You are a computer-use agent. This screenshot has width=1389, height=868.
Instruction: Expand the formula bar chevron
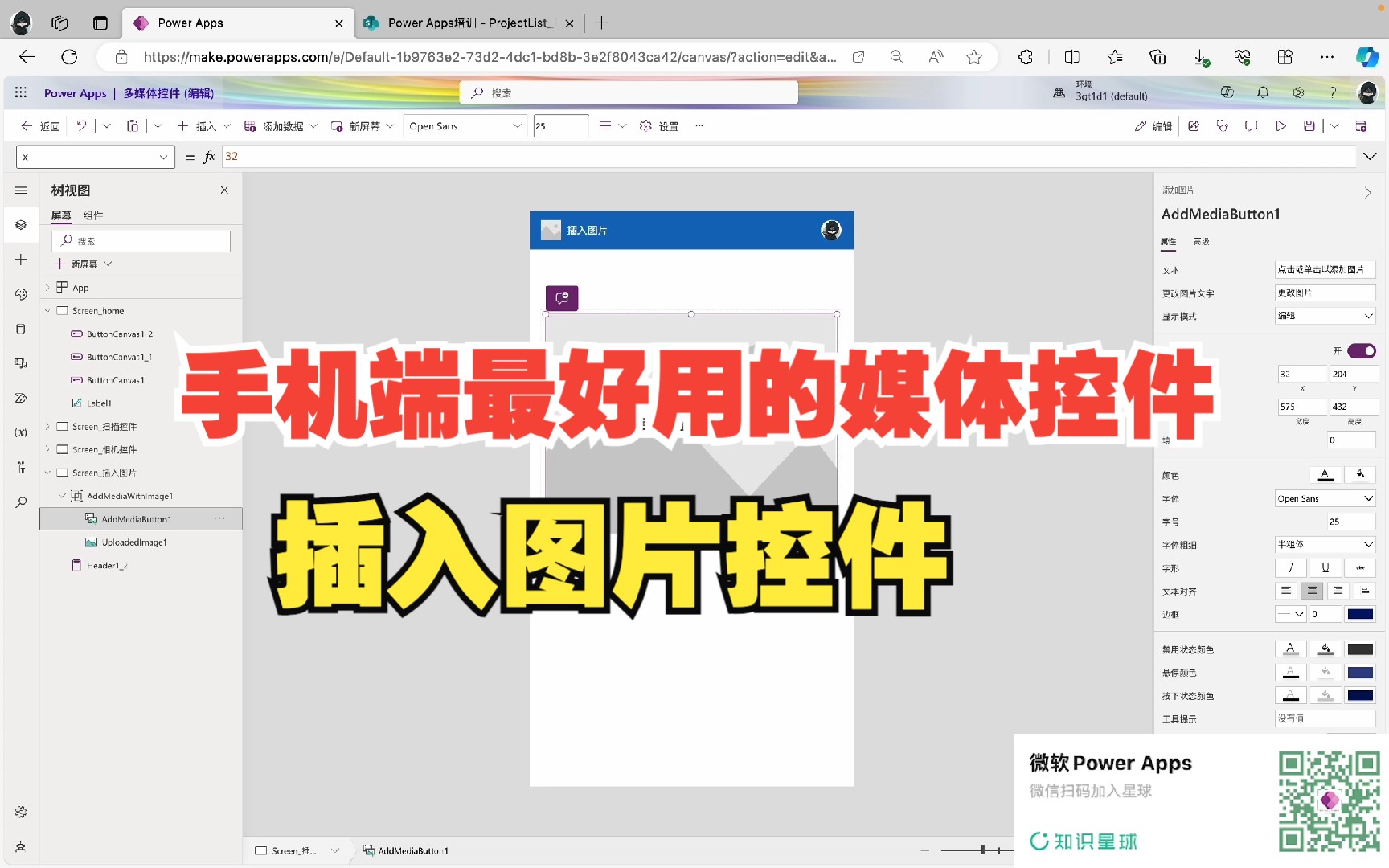(x=1370, y=157)
